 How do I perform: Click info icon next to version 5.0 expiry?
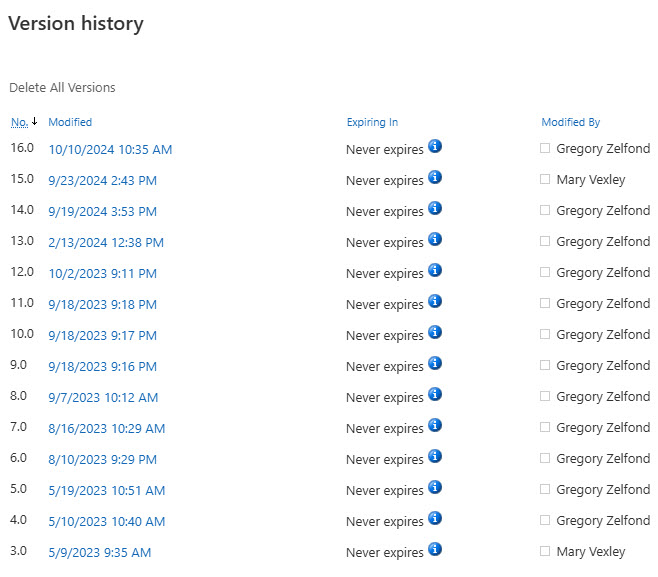pyautogui.click(x=435, y=487)
